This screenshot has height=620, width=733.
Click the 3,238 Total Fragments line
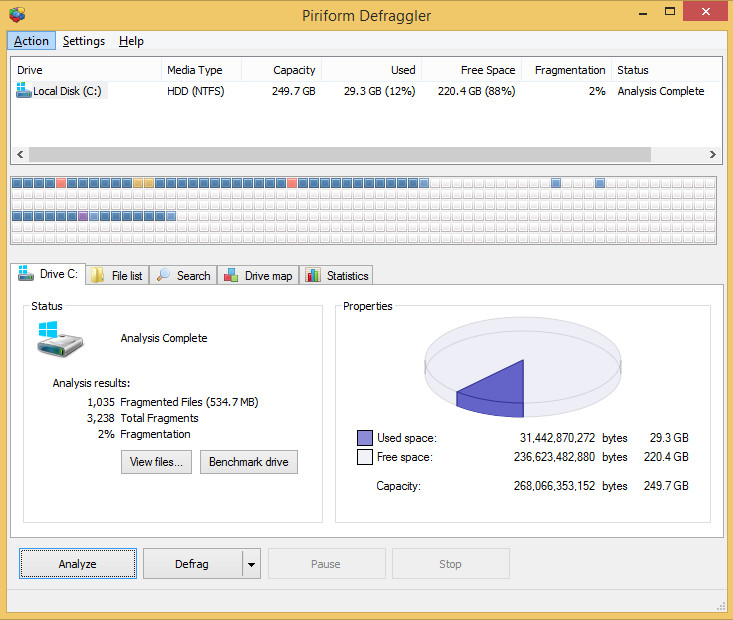pos(143,418)
